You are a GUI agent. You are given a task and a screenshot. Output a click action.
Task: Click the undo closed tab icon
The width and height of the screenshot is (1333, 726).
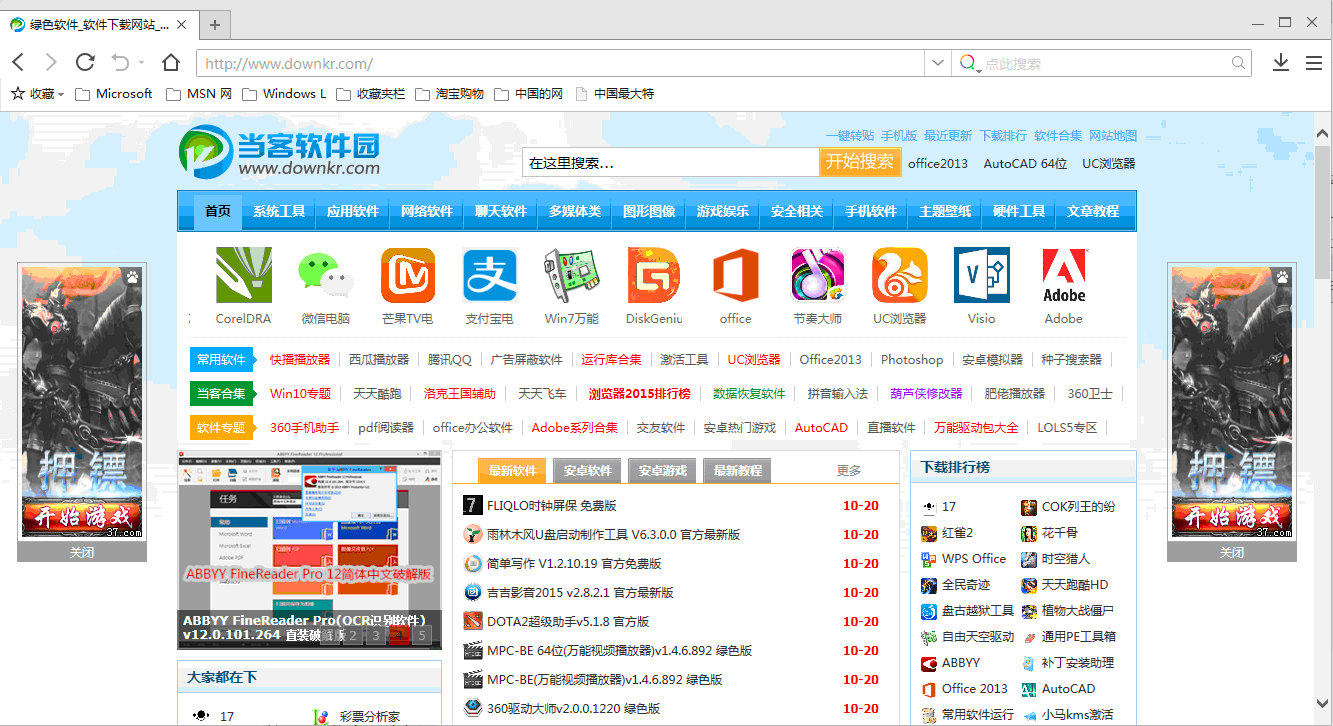click(x=121, y=63)
